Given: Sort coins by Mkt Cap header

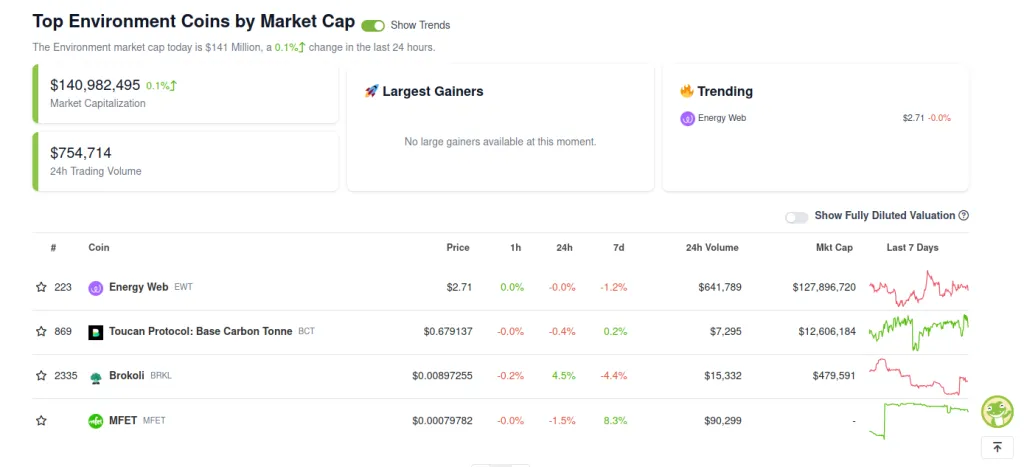Looking at the screenshot, I should 834,247.
